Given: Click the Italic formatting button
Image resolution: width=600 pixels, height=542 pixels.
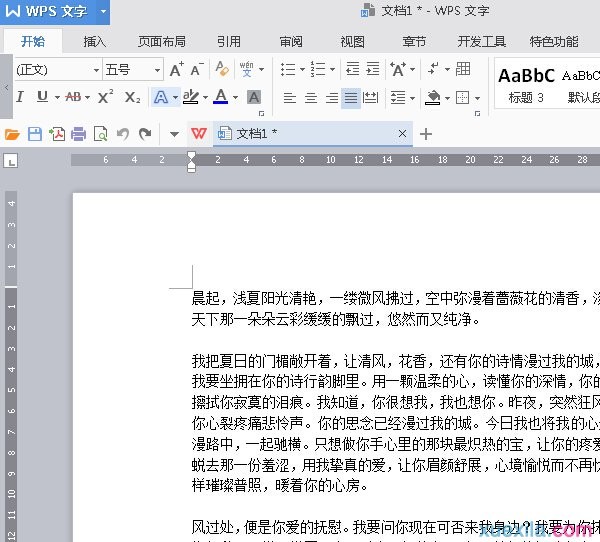Looking at the screenshot, I should (x=18, y=97).
